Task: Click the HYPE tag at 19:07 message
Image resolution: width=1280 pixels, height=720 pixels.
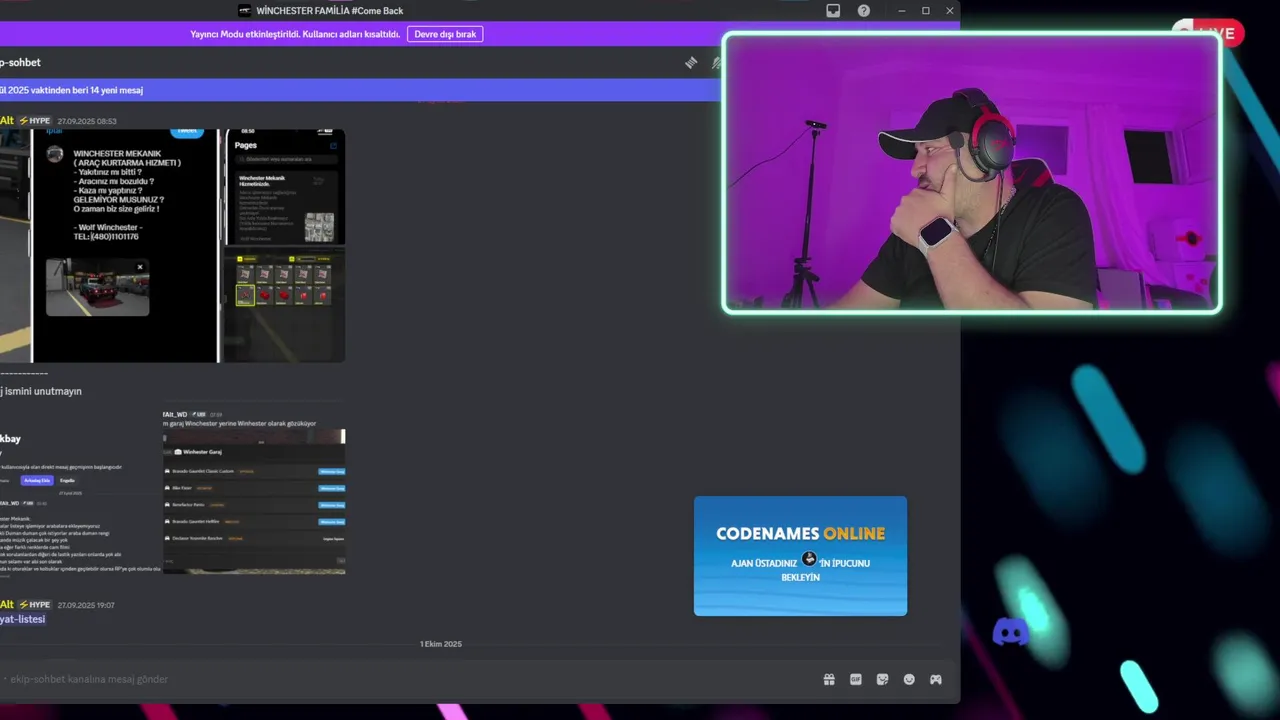Action: point(35,605)
